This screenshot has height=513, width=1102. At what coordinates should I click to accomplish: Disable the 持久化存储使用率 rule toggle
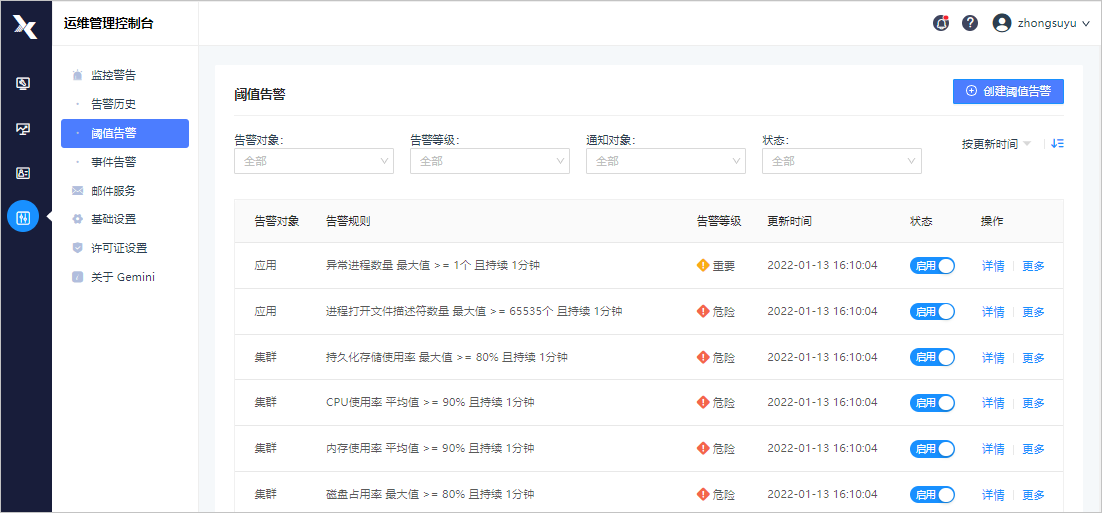point(933,357)
